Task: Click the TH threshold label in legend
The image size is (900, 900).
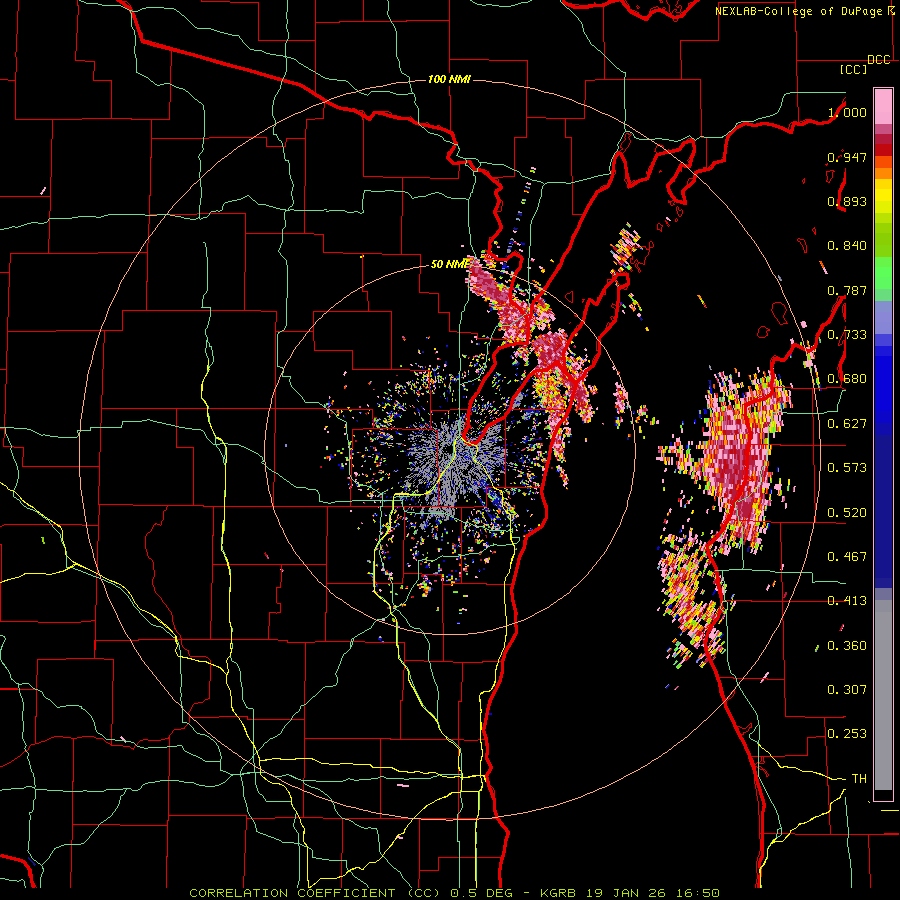Action: (859, 779)
